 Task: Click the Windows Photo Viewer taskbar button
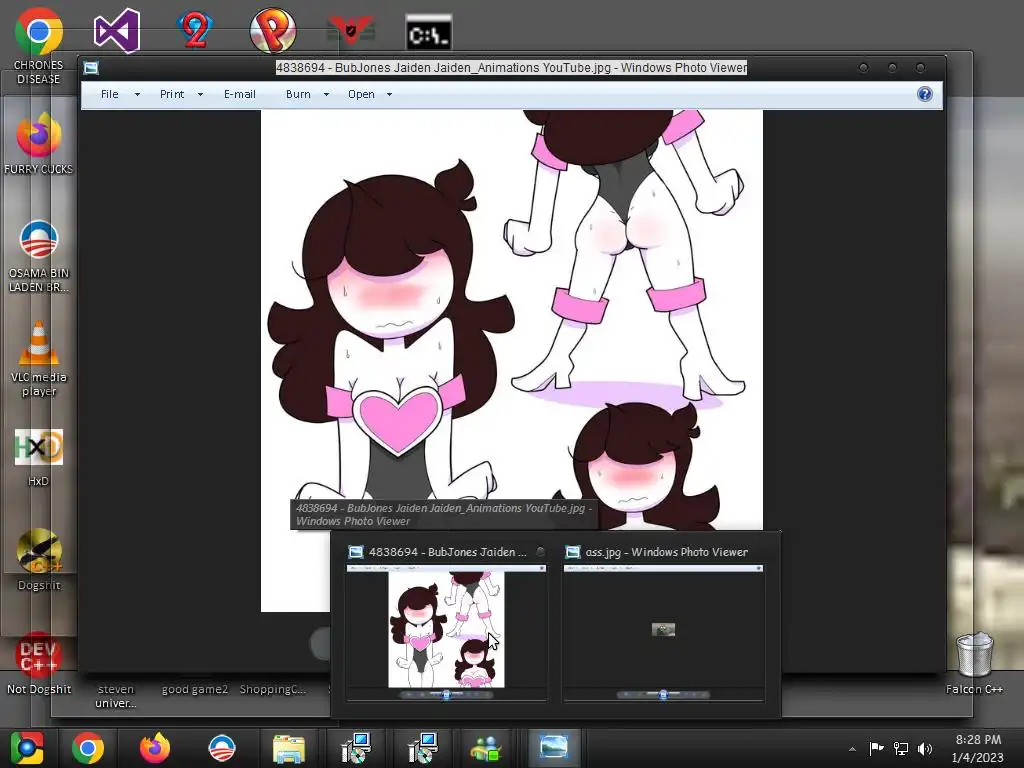click(x=553, y=747)
